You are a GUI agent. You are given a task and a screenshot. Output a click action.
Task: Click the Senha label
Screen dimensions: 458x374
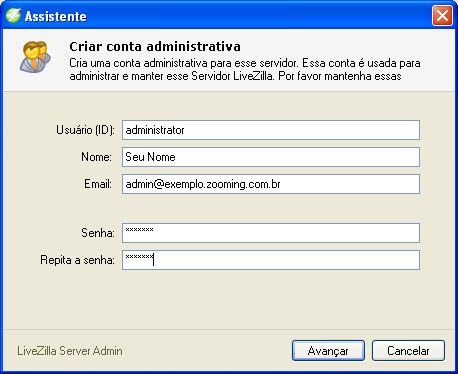pos(98,233)
